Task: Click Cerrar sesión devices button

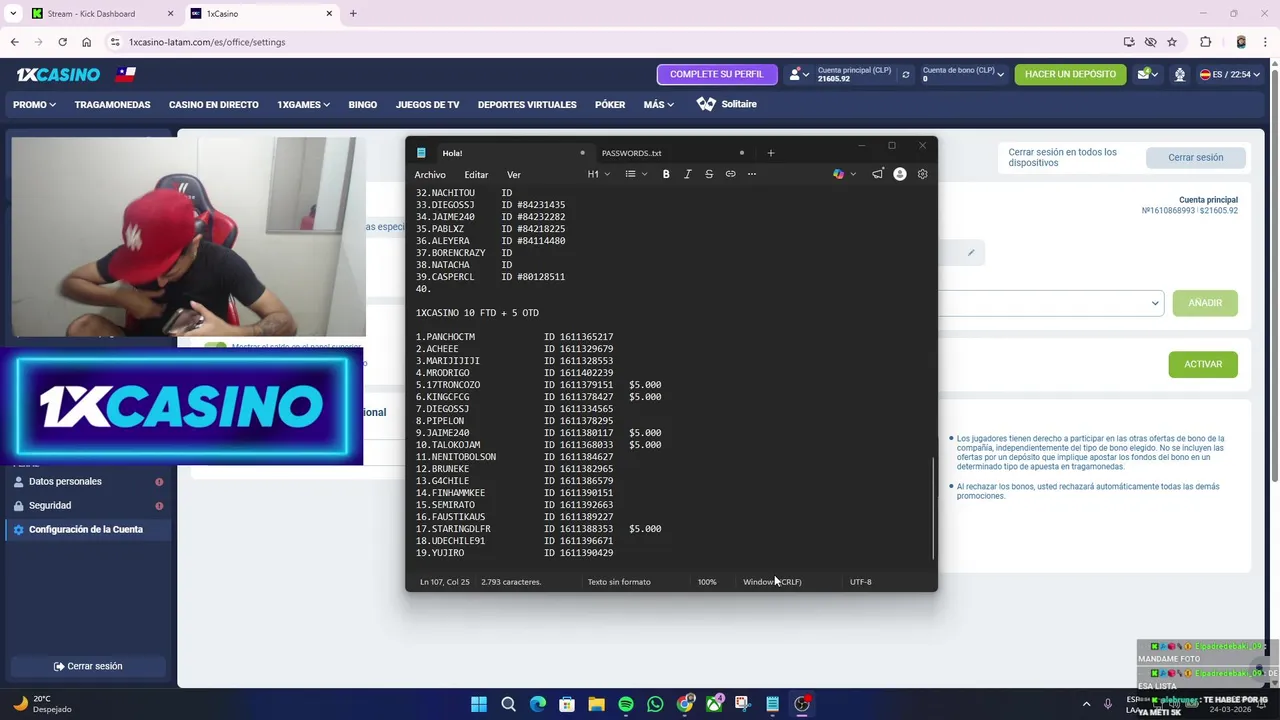Action: 1195,157
